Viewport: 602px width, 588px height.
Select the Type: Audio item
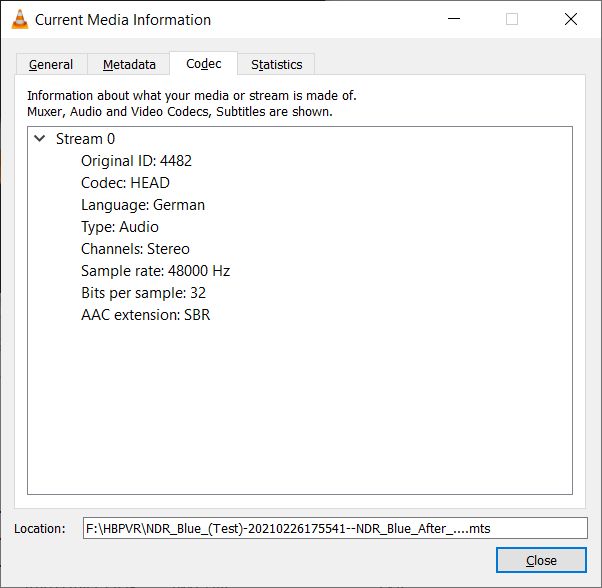point(120,227)
